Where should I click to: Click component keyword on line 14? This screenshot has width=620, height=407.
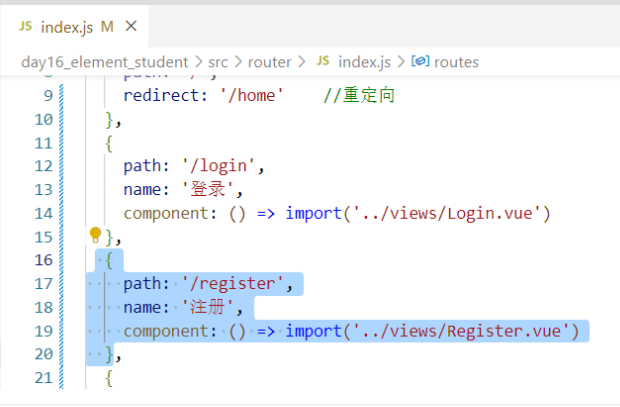pos(166,214)
